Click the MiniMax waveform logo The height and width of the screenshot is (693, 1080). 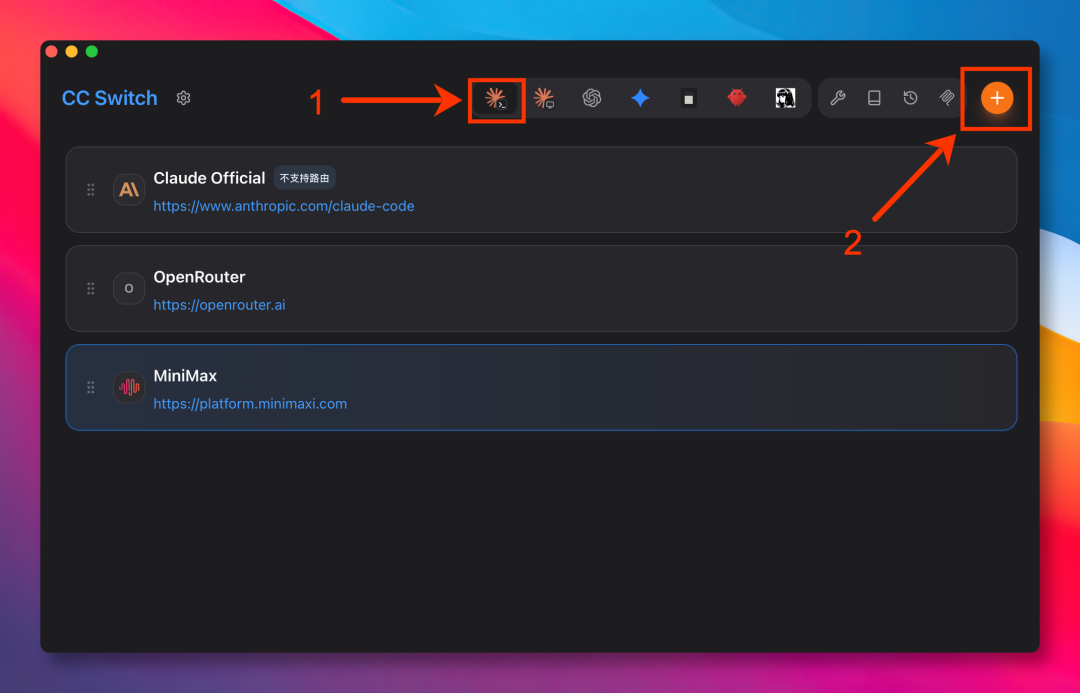[x=129, y=387]
